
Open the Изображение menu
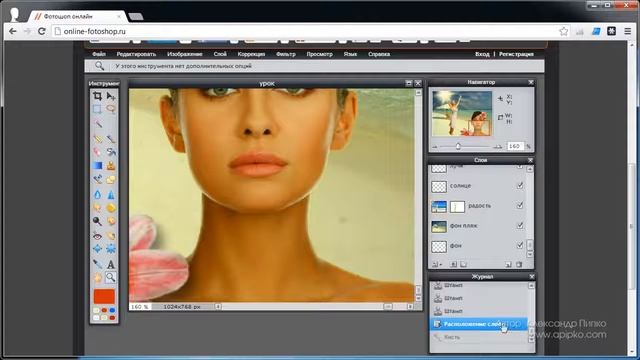point(184,54)
